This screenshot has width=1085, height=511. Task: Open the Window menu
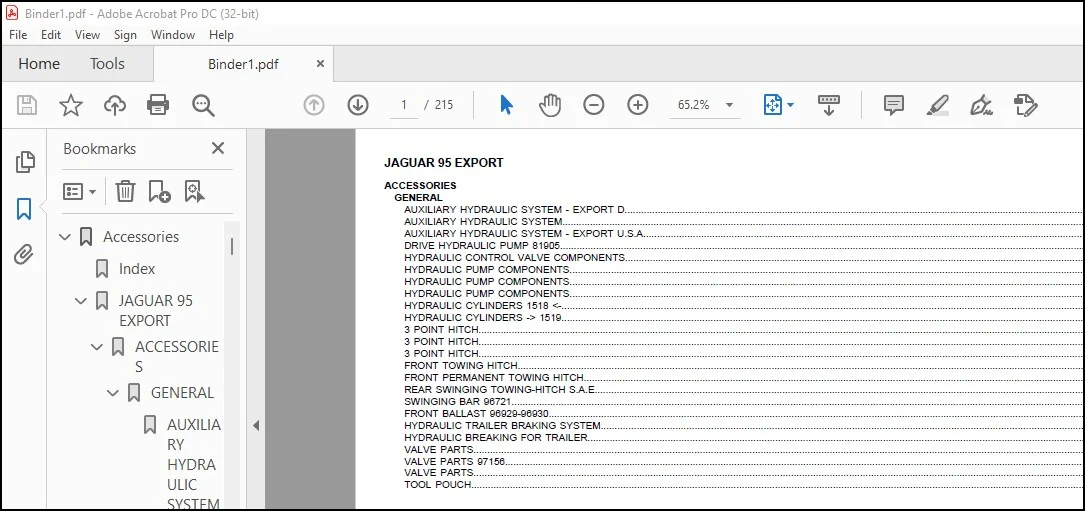[173, 35]
